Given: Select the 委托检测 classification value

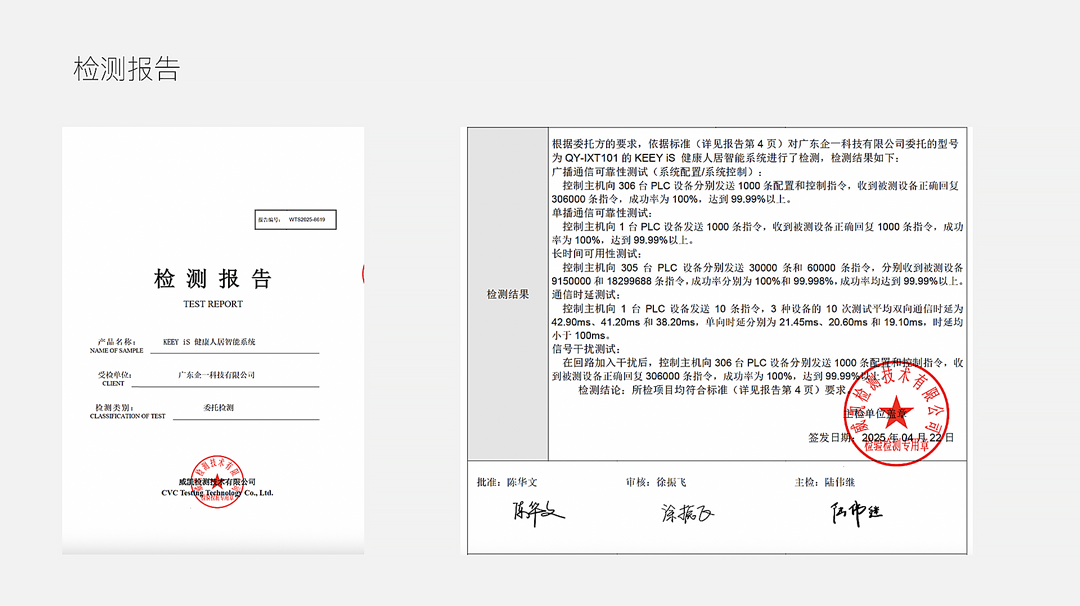Looking at the screenshot, I should 218,407.
